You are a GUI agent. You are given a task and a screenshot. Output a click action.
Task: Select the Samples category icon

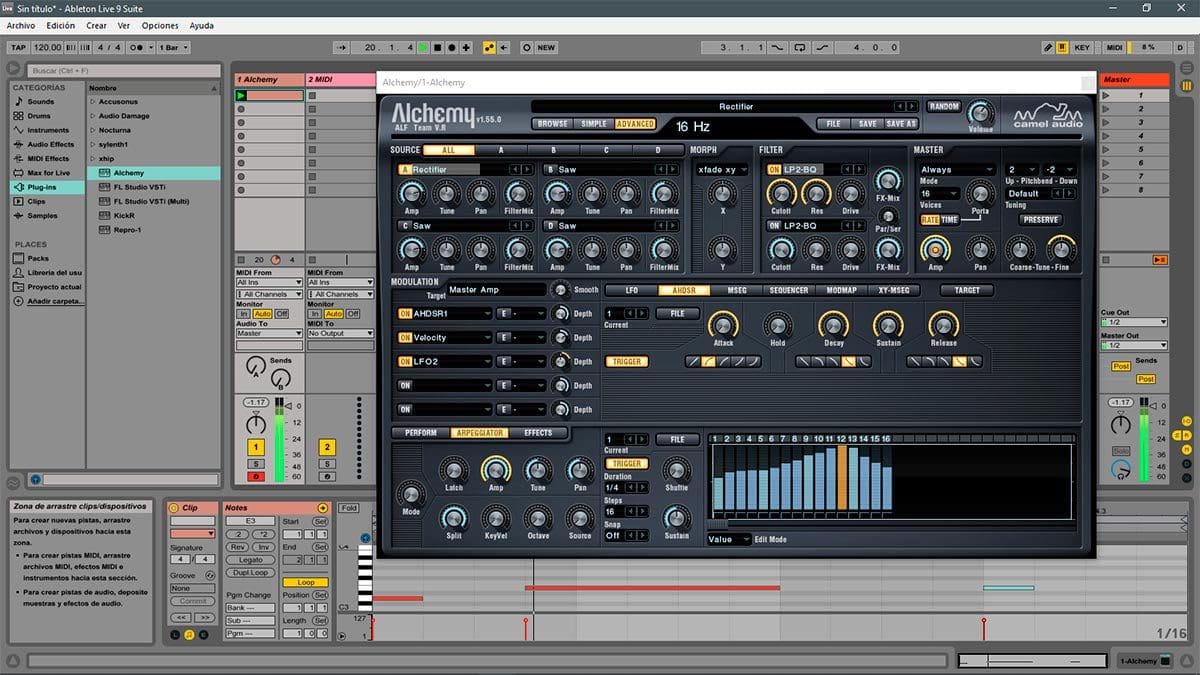18,215
